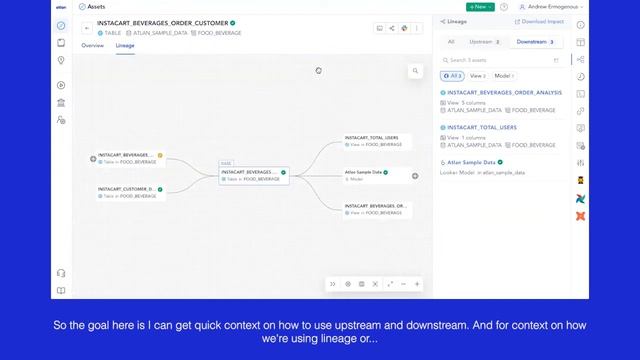Focus the Search 3 assets field
The image size is (640, 360).
(x=500, y=60)
